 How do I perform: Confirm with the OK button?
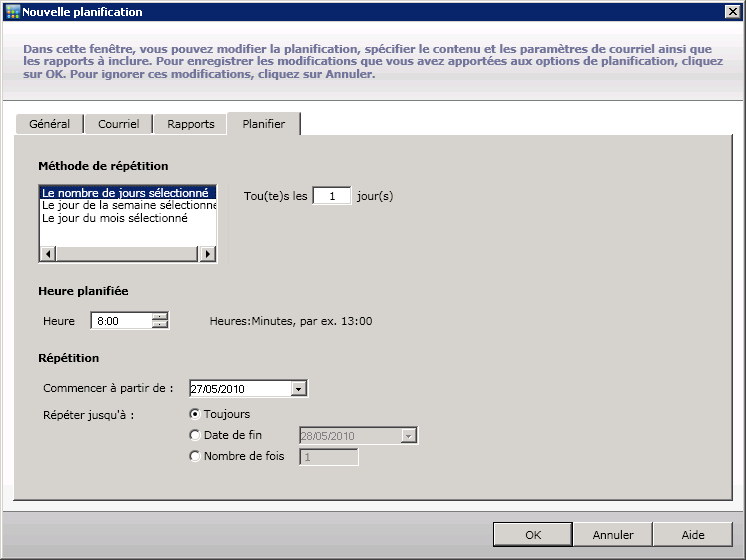click(x=533, y=535)
